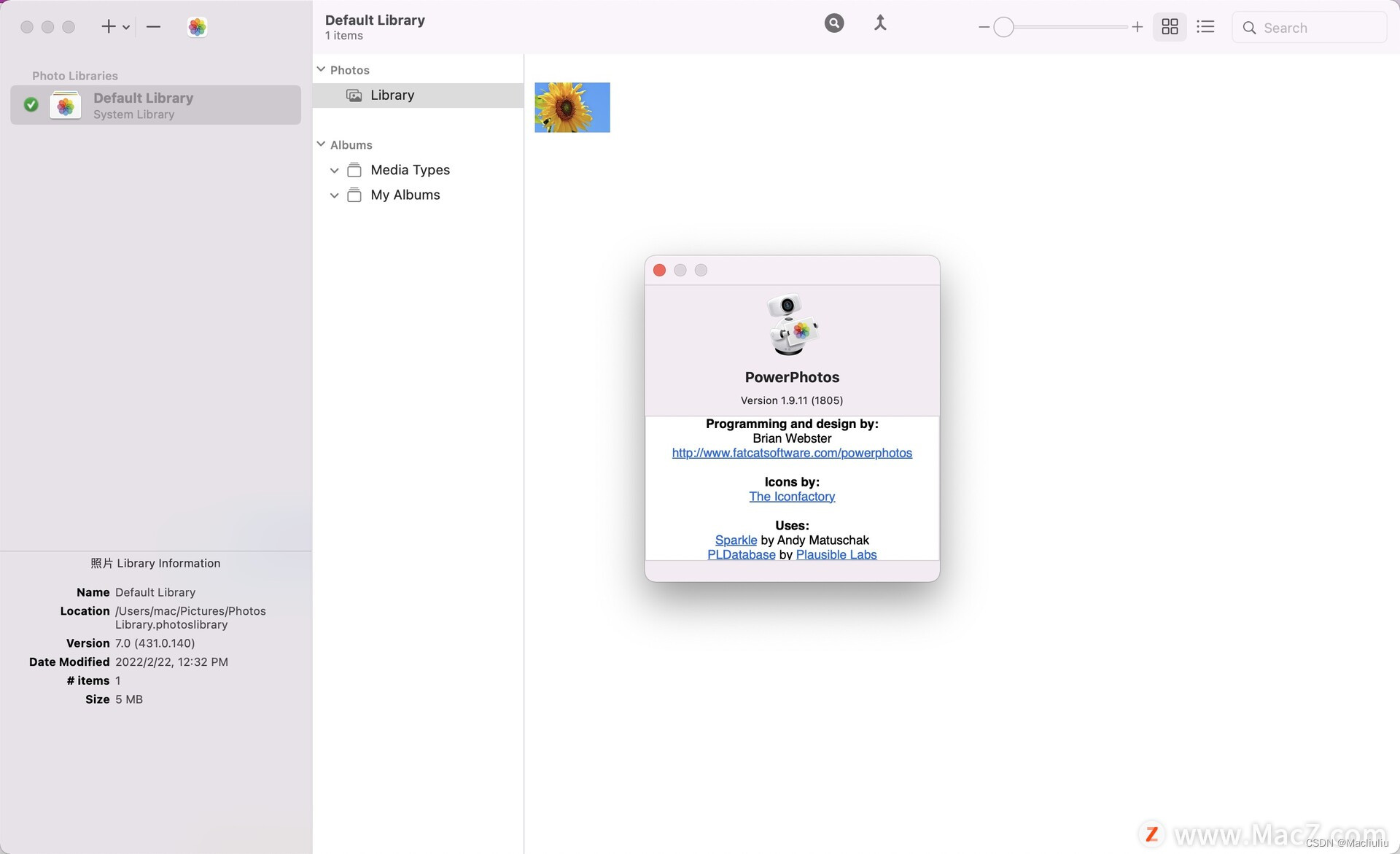Click the person/contacts icon in toolbar
The height and width of the screenshot is (854, 1400).
coord(879,22)
